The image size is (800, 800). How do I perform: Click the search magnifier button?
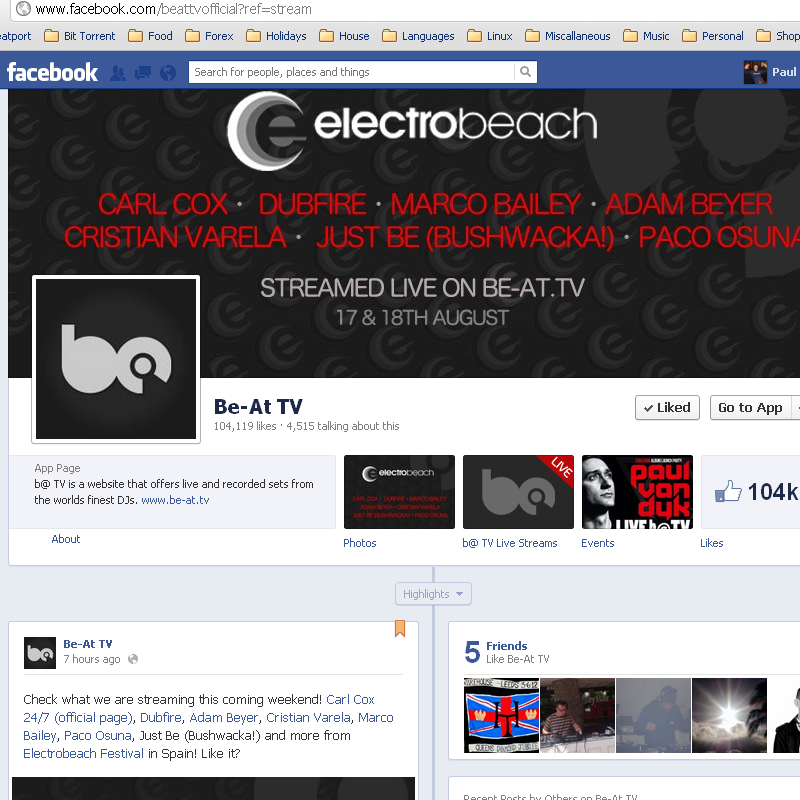coord(525,72)
